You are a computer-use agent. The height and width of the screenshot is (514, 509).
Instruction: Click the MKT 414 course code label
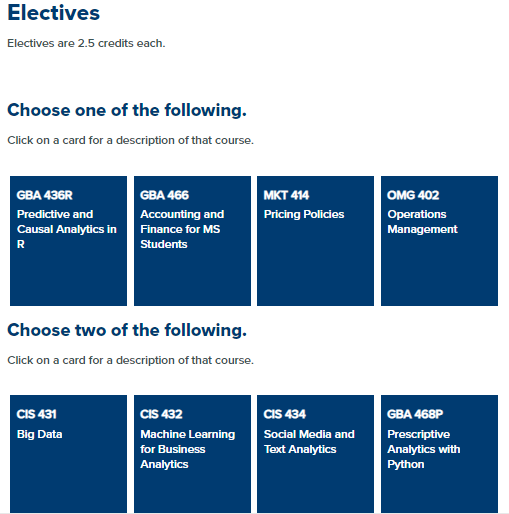pos(286,195)
